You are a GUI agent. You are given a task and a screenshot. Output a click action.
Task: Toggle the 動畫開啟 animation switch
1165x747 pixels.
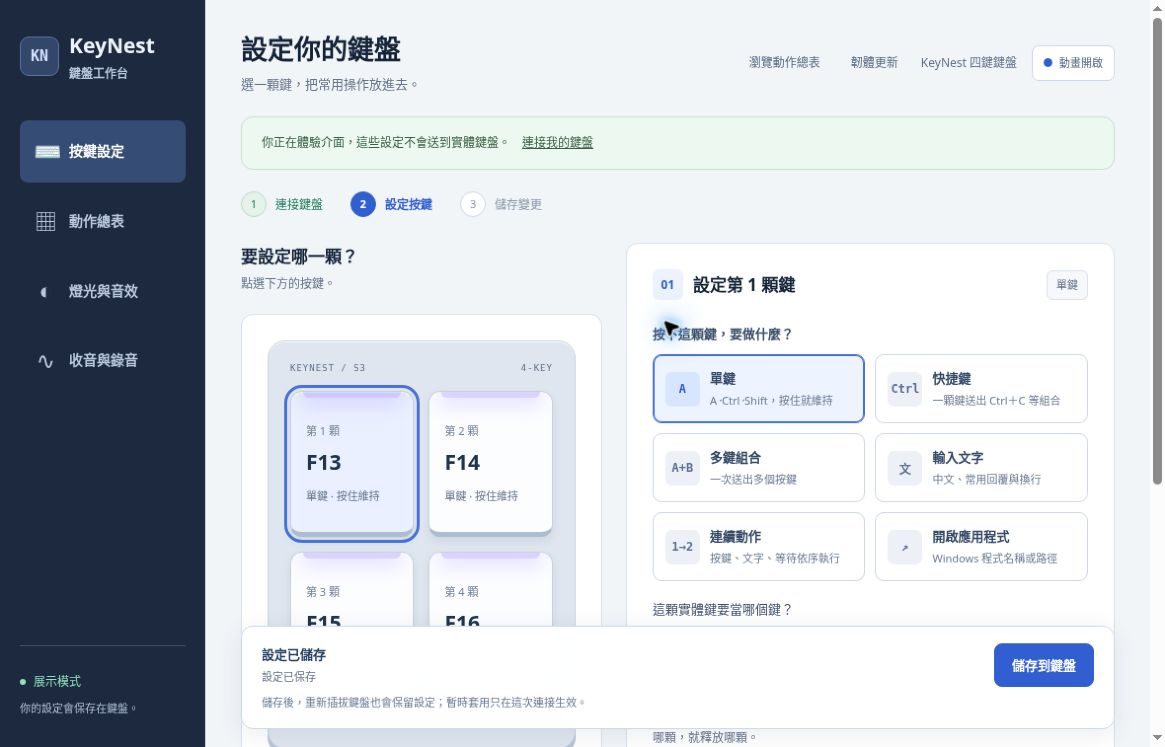pos(1073,62)
